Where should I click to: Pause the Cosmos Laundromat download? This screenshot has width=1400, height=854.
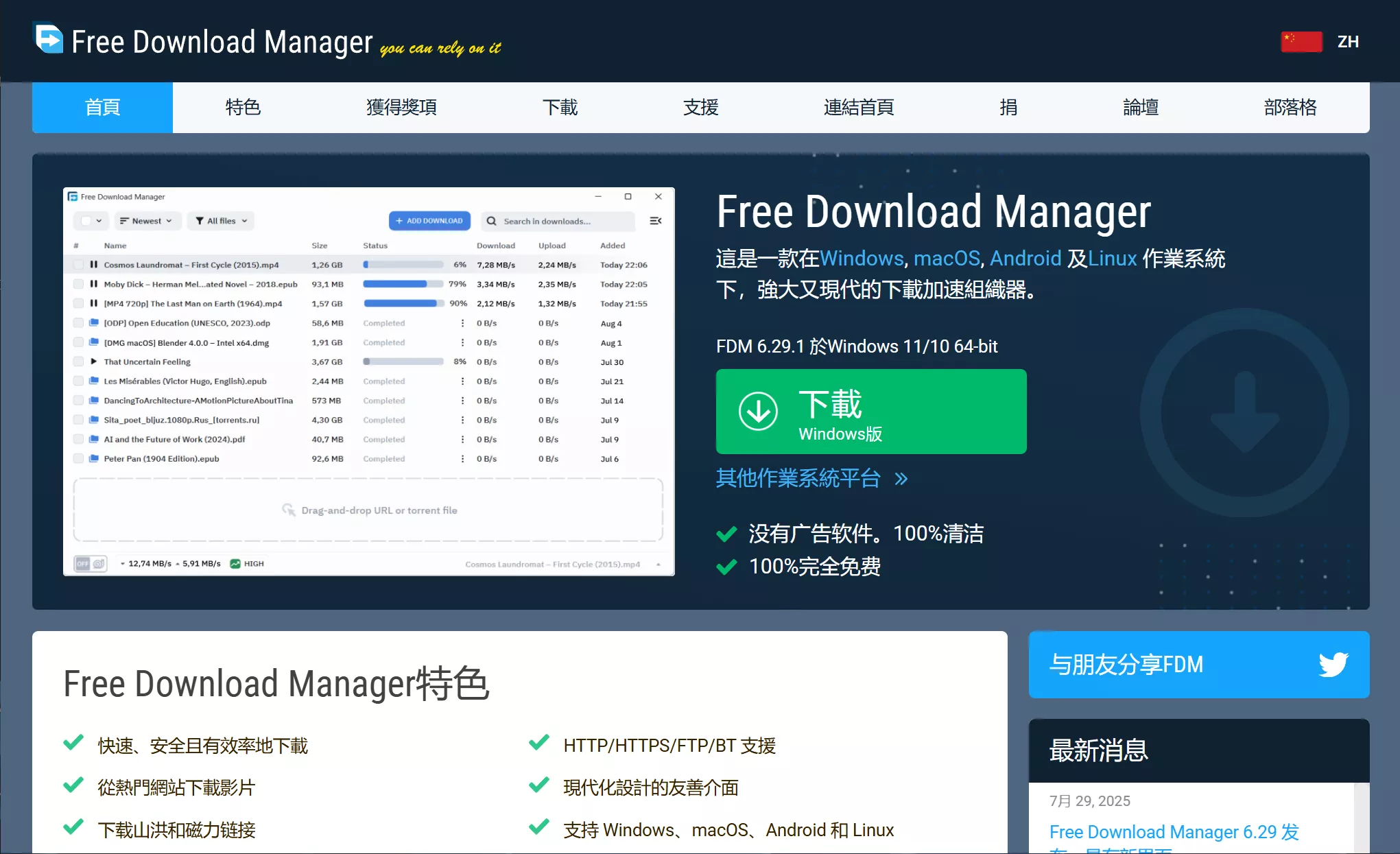pyautogui.click(x=93, y=265)
